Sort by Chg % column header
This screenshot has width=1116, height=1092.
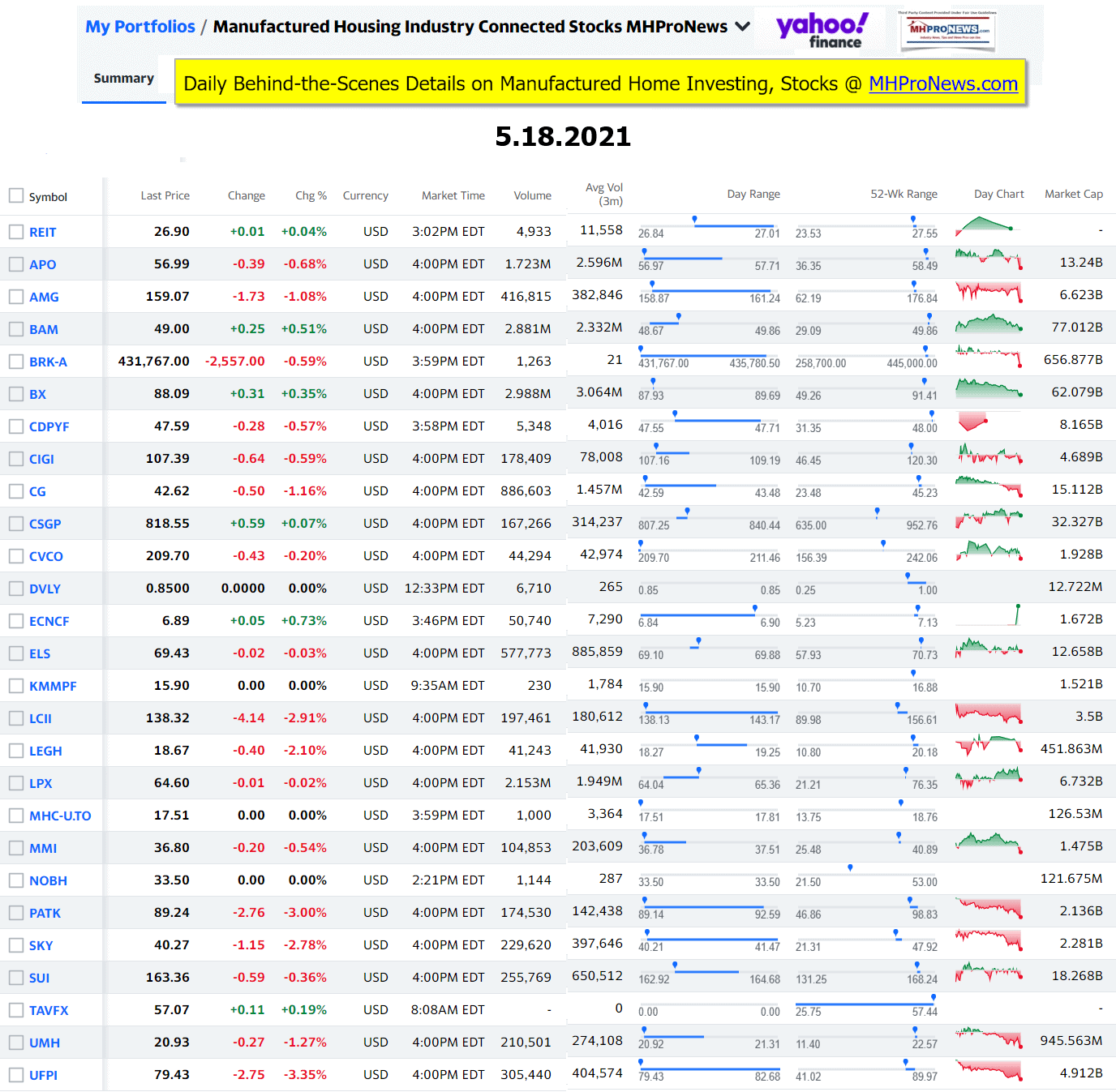pyautogui.click(x=311, y=195)
